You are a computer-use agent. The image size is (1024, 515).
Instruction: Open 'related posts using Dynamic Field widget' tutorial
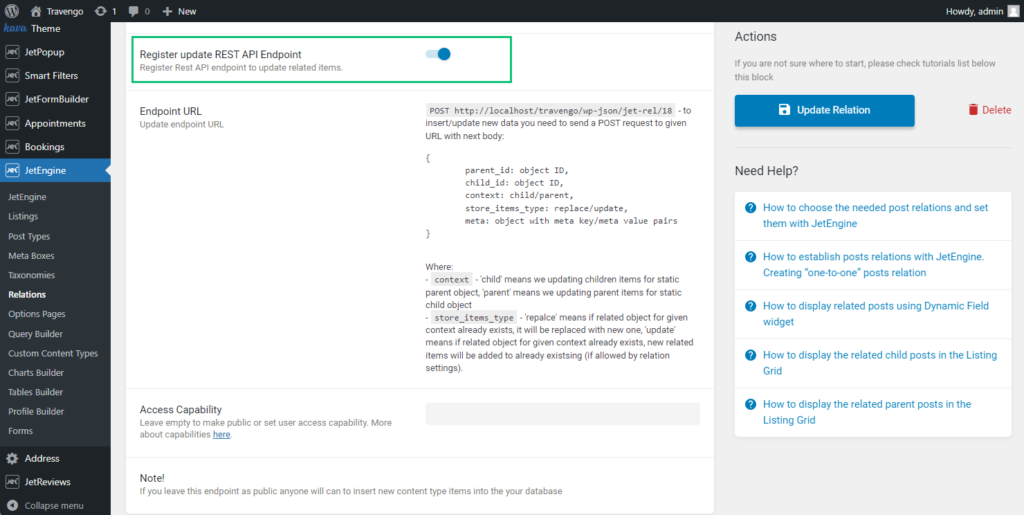[876, 313]
